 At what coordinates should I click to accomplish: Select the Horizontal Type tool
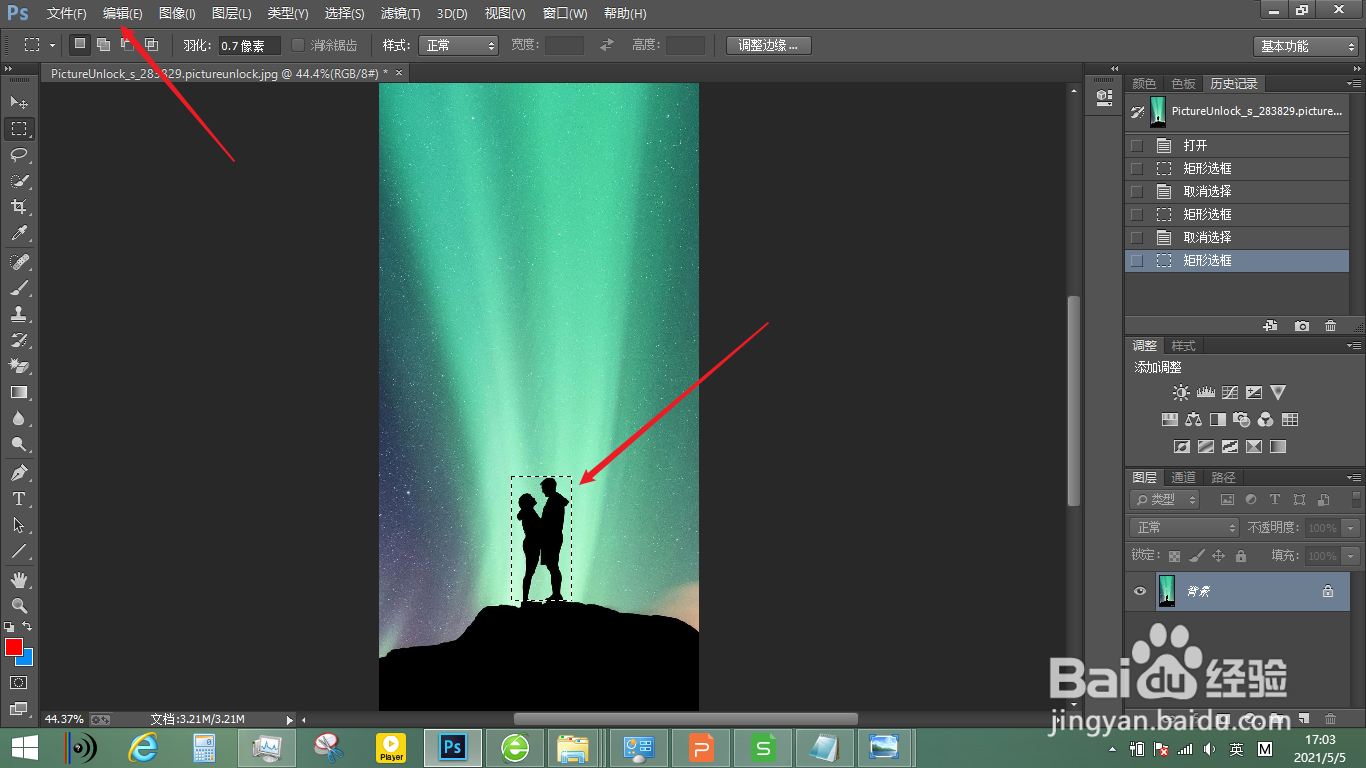click(19, 499)
